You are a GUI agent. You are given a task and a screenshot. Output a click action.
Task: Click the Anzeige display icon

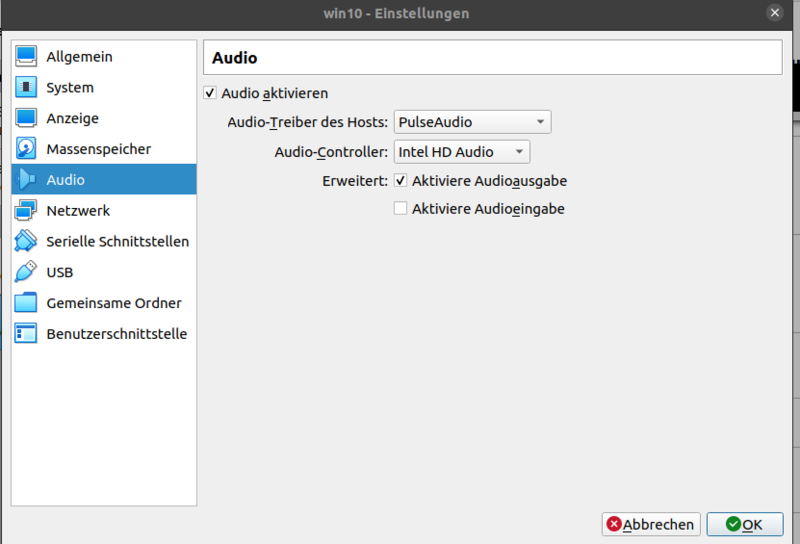tap(26, 119)
